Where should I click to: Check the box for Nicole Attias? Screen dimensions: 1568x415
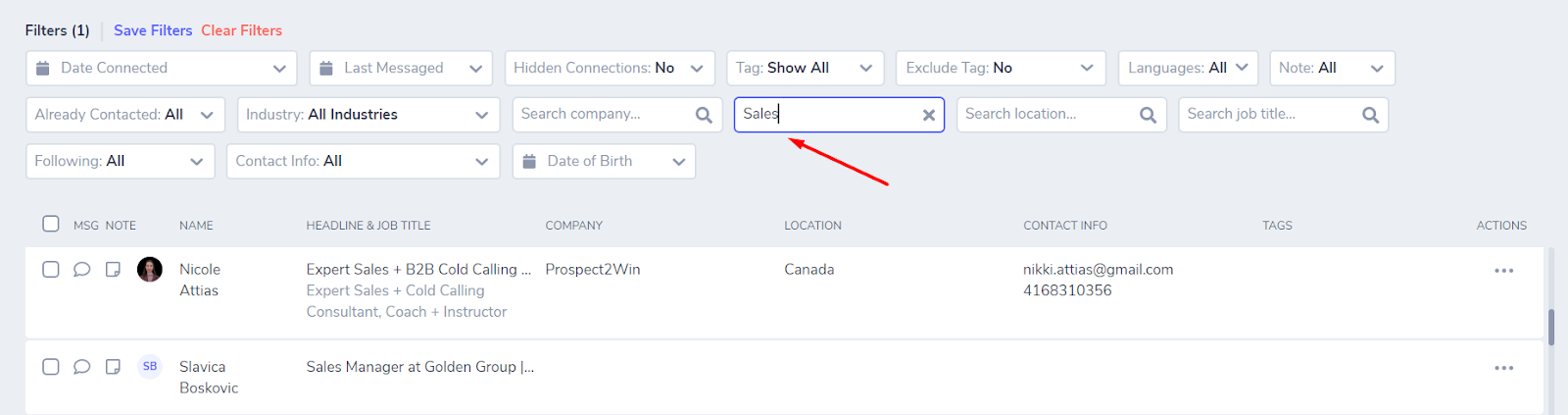pos(51,269)
